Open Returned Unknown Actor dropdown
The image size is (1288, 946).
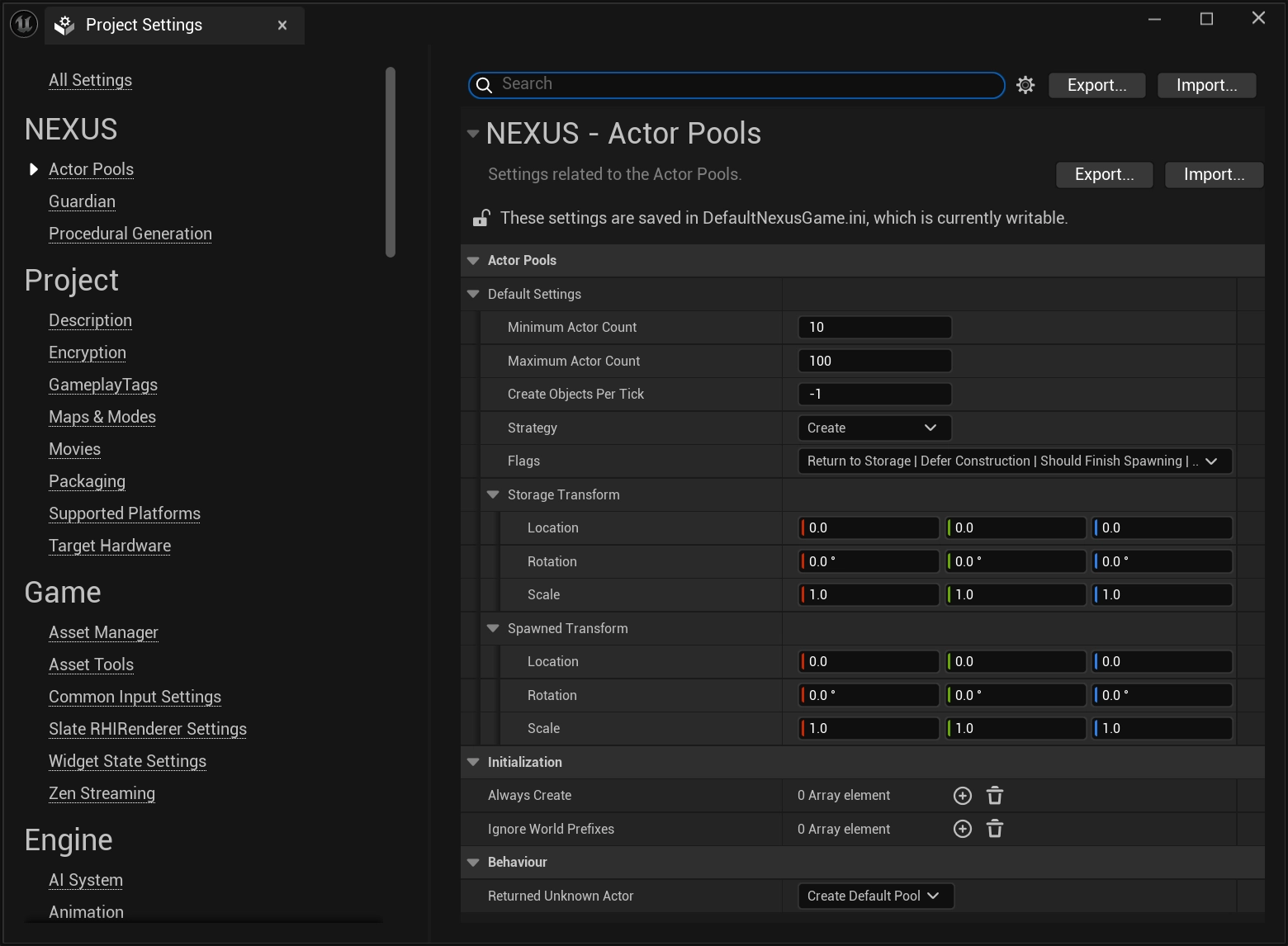click(874, 896)
